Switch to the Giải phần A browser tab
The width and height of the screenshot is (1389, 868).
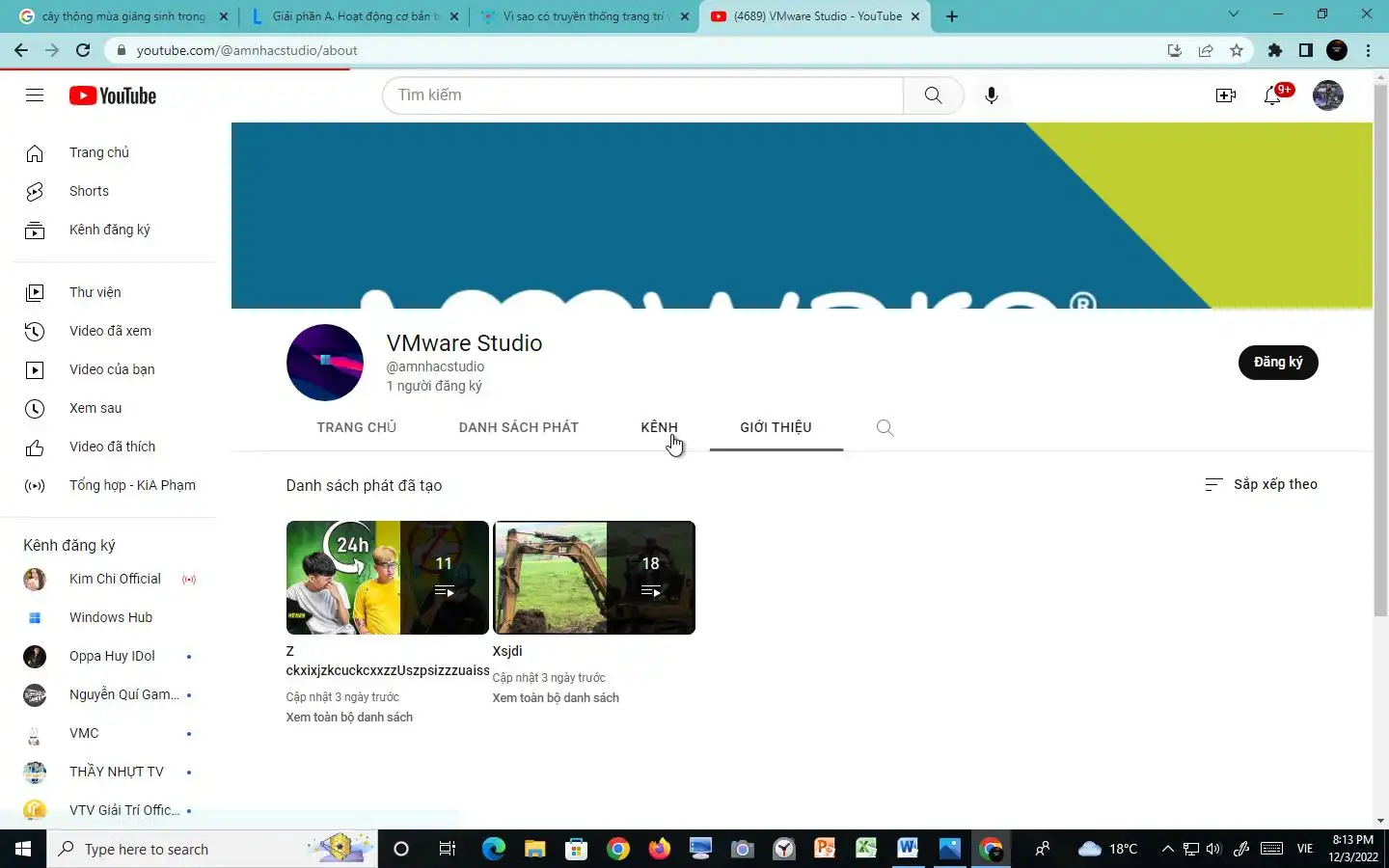coord(354,16)
